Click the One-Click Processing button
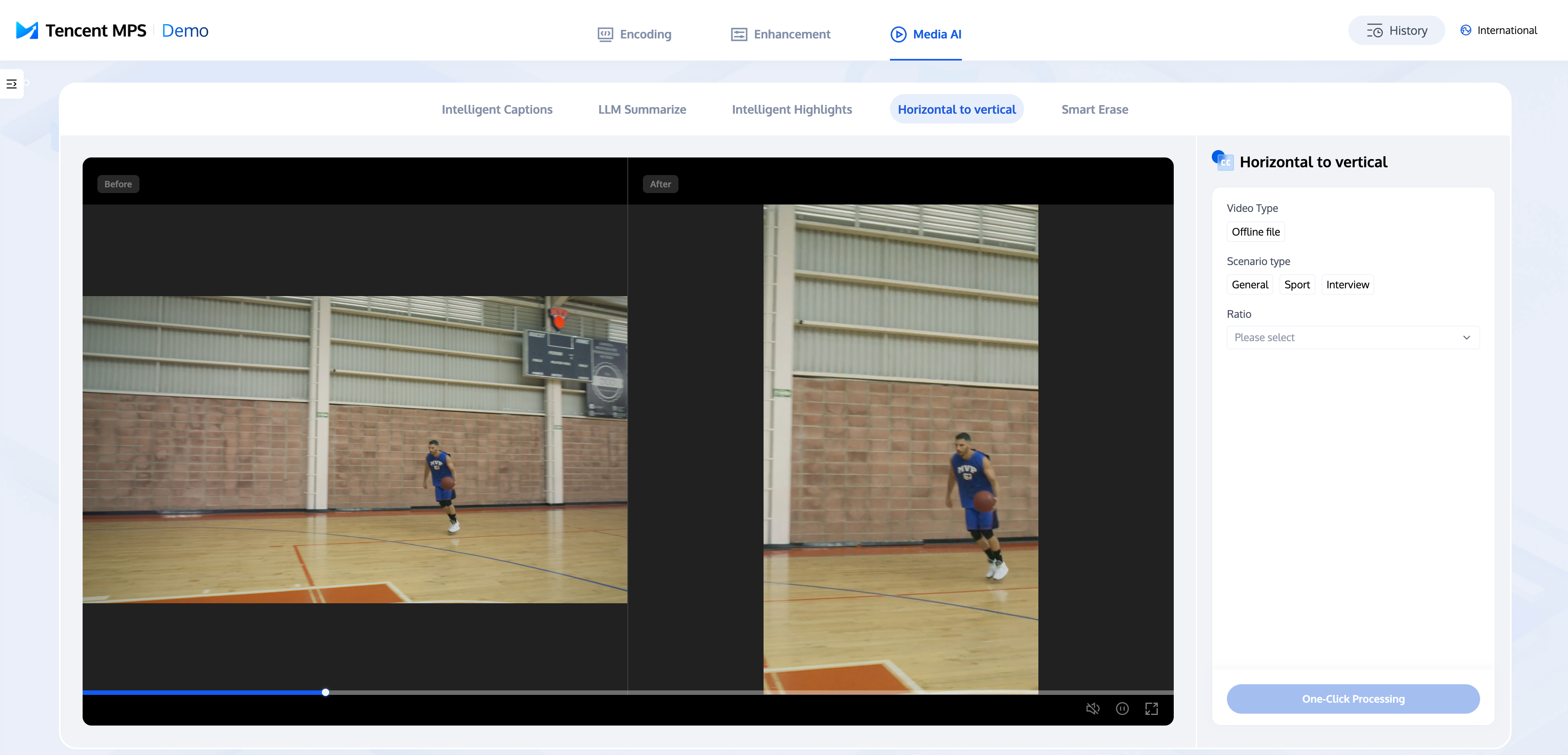 pyautogui.click(x=1352, y=699)
